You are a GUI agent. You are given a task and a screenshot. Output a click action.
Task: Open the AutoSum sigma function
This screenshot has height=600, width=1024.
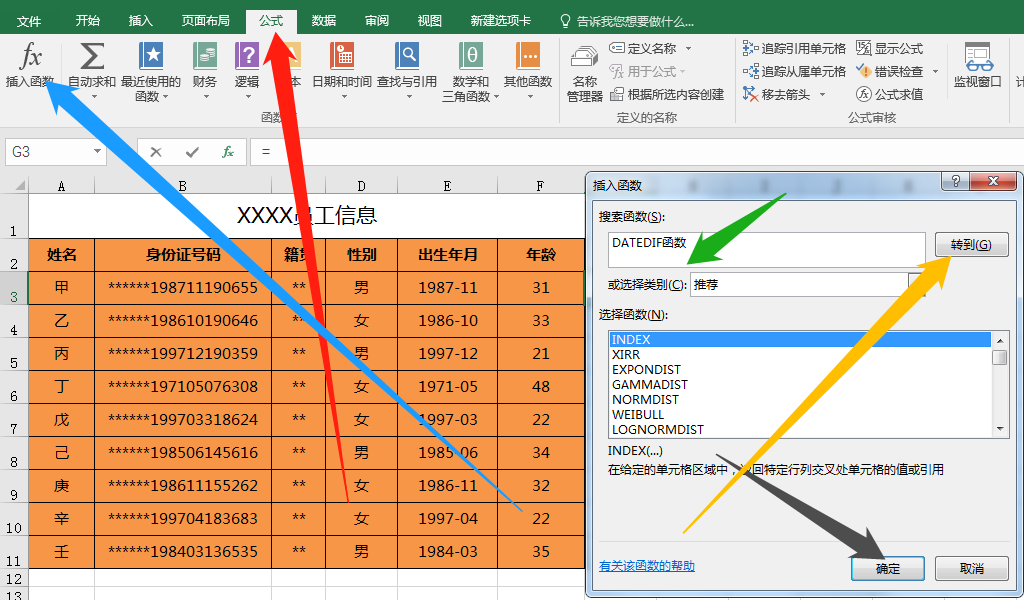click(x=92, y=56)
